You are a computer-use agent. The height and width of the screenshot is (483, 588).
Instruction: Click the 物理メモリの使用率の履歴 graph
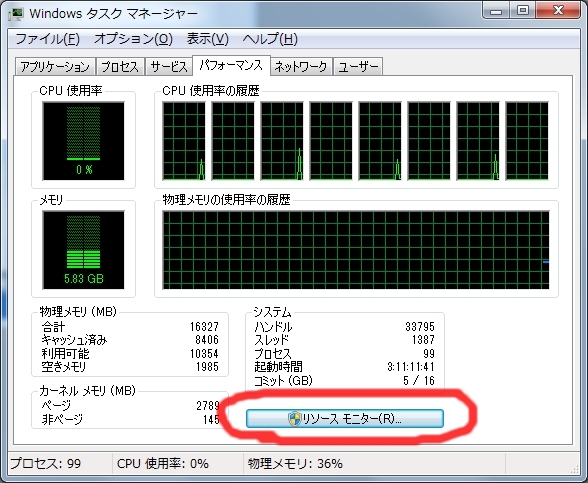[x=356, y=250]
